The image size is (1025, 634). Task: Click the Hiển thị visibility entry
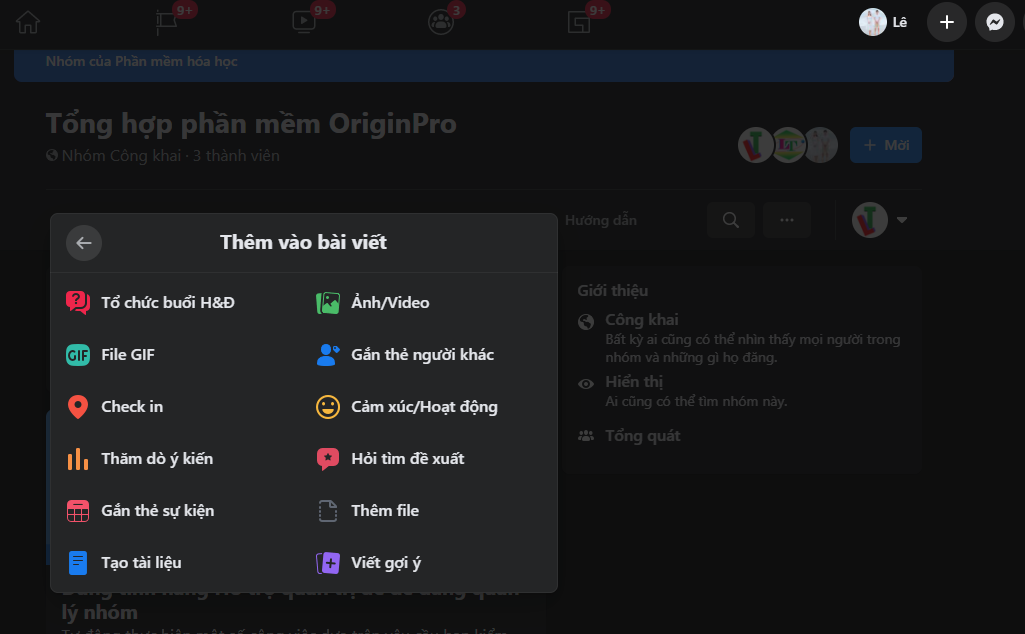tap(633, 382)
